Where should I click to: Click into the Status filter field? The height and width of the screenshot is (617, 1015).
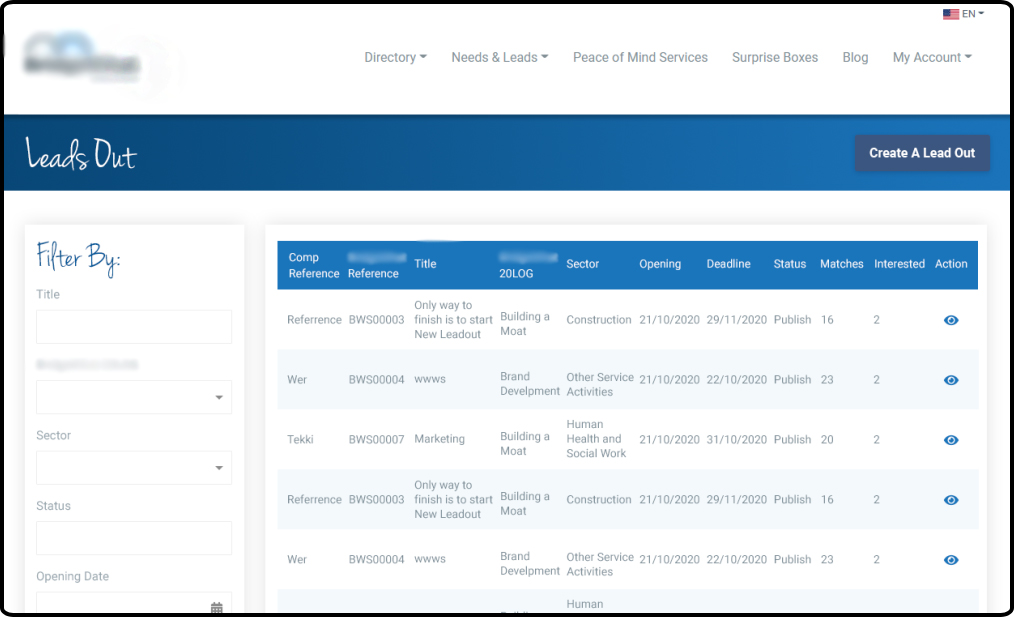pyautogui.click(x=134, y=538)
